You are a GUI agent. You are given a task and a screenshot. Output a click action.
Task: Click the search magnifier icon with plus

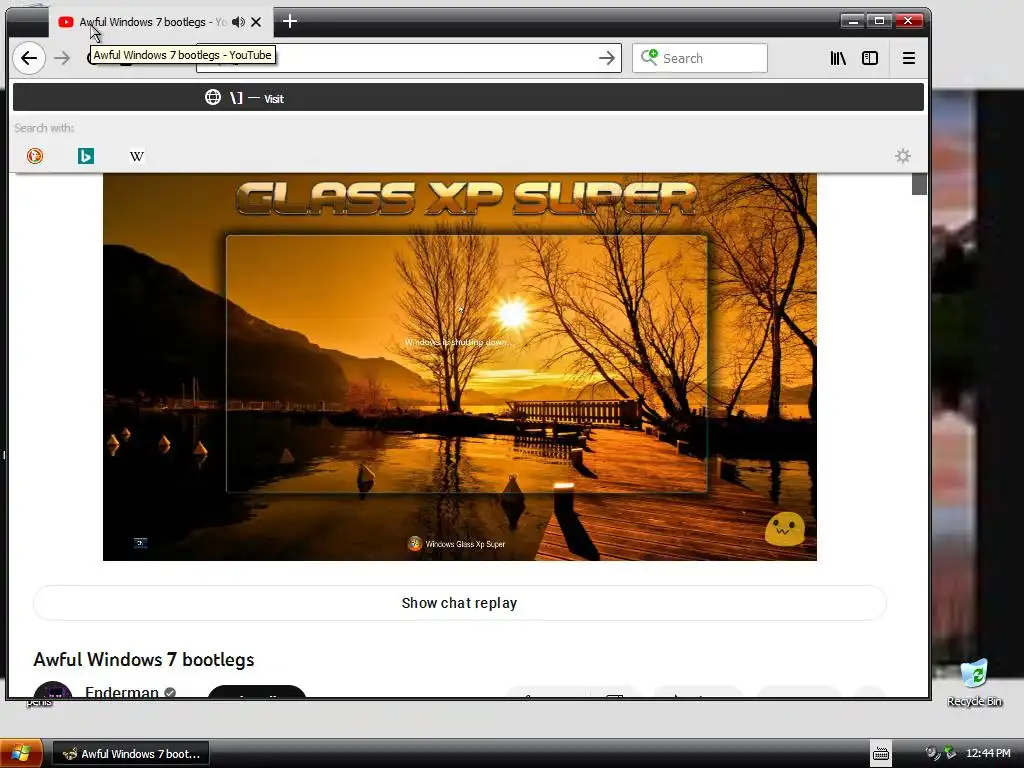click(x=649, y=57)
